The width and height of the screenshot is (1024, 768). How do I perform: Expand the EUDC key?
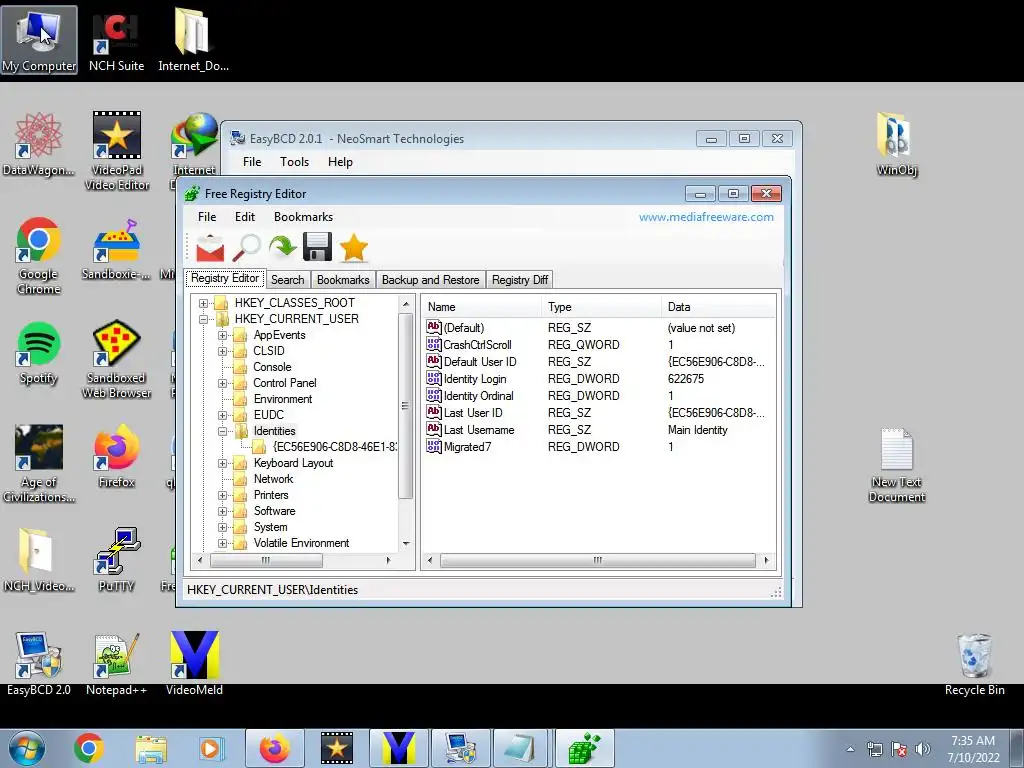[x=223, y=415]
